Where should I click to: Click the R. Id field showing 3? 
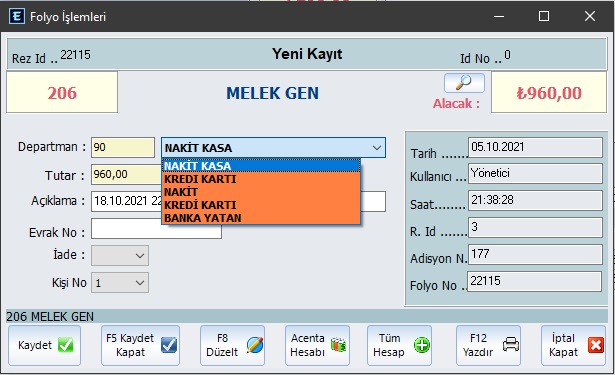point(535,227)
